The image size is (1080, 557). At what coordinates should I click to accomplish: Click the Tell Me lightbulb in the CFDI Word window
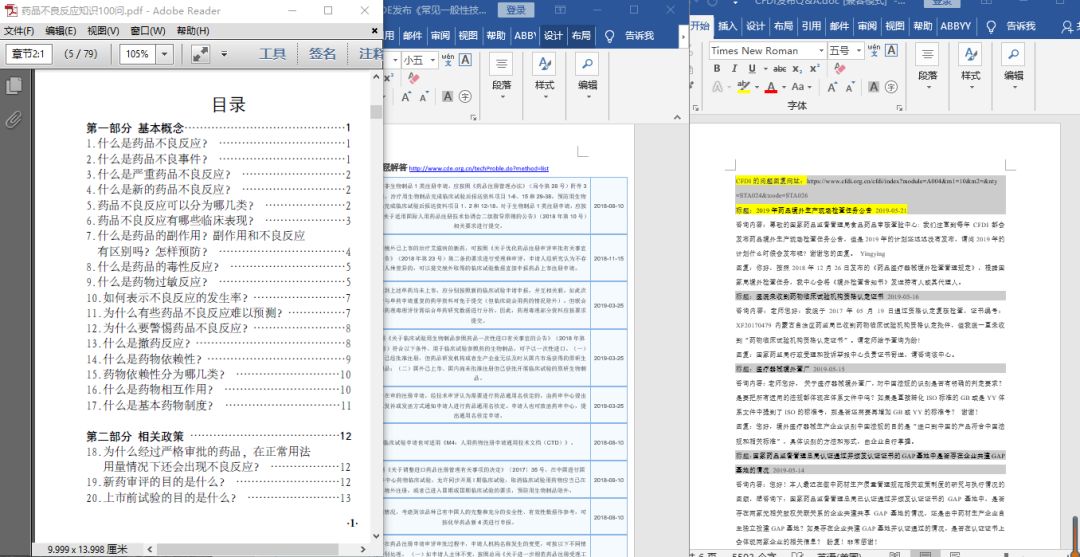[x=991, y=26]
